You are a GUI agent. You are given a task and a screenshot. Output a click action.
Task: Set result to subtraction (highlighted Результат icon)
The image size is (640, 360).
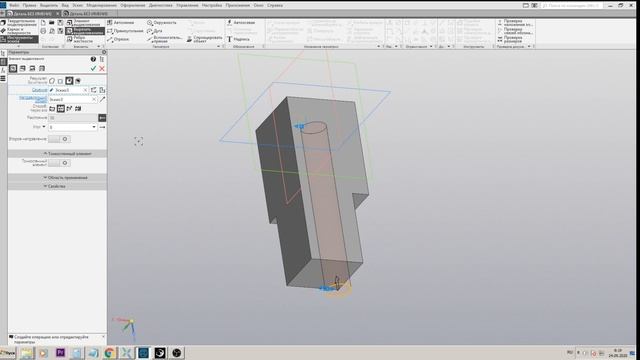point(69,81)
